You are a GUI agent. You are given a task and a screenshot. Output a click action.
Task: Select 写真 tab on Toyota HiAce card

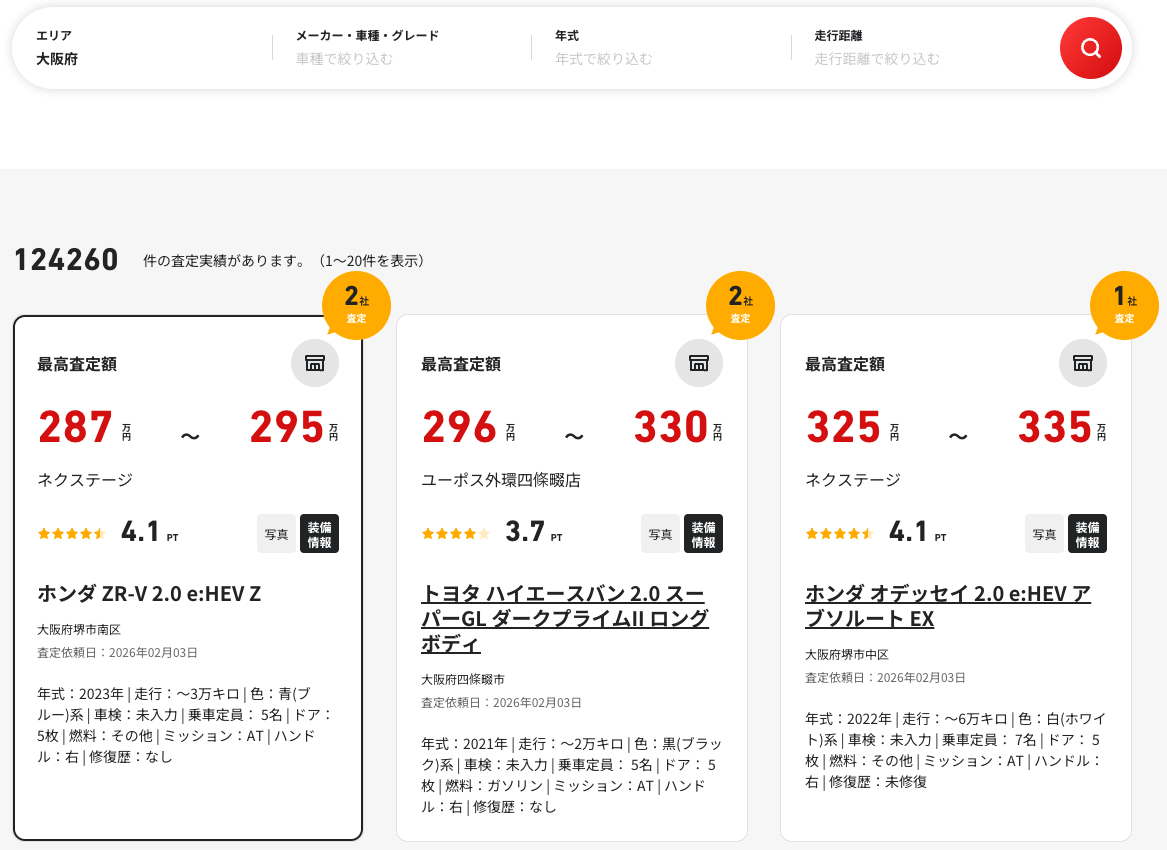click(x=660, y=534)
